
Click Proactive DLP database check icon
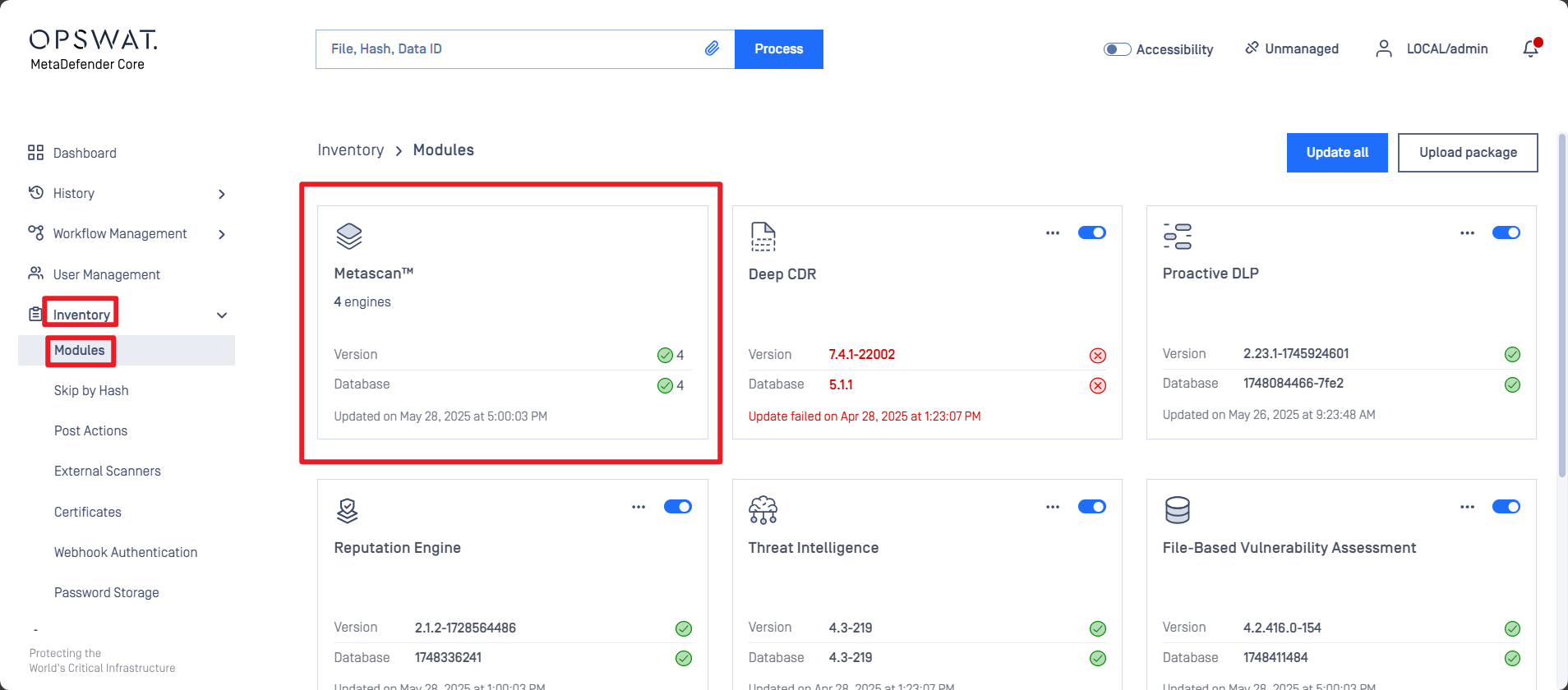tap(1512, 384)
